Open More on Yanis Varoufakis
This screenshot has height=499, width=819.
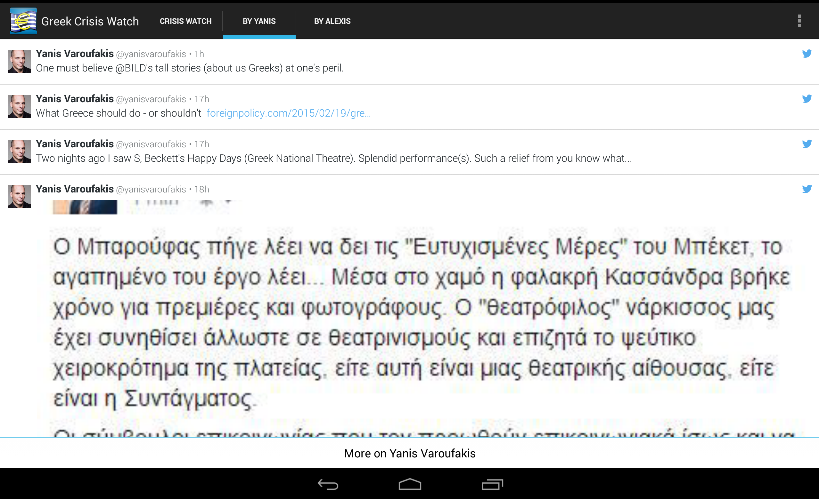[410, 453]
